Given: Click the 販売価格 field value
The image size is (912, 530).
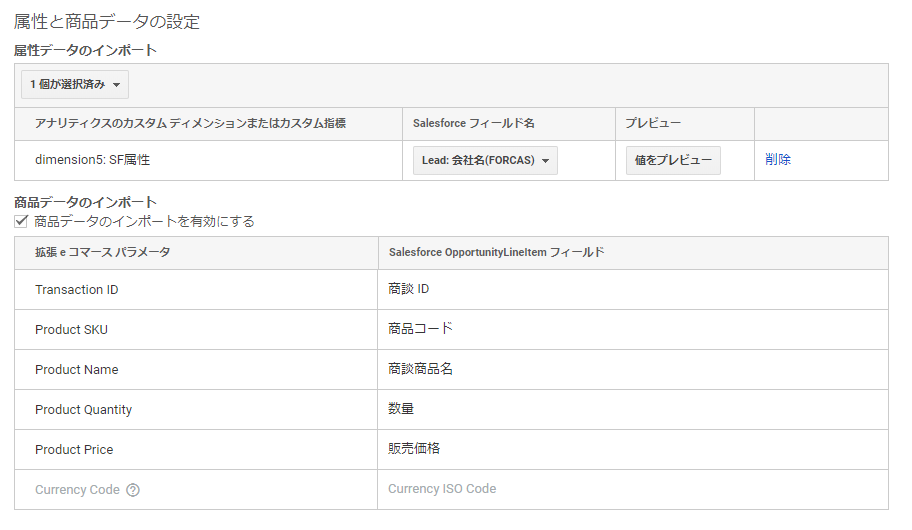Looking at the screenshot, I should [414, 449].
